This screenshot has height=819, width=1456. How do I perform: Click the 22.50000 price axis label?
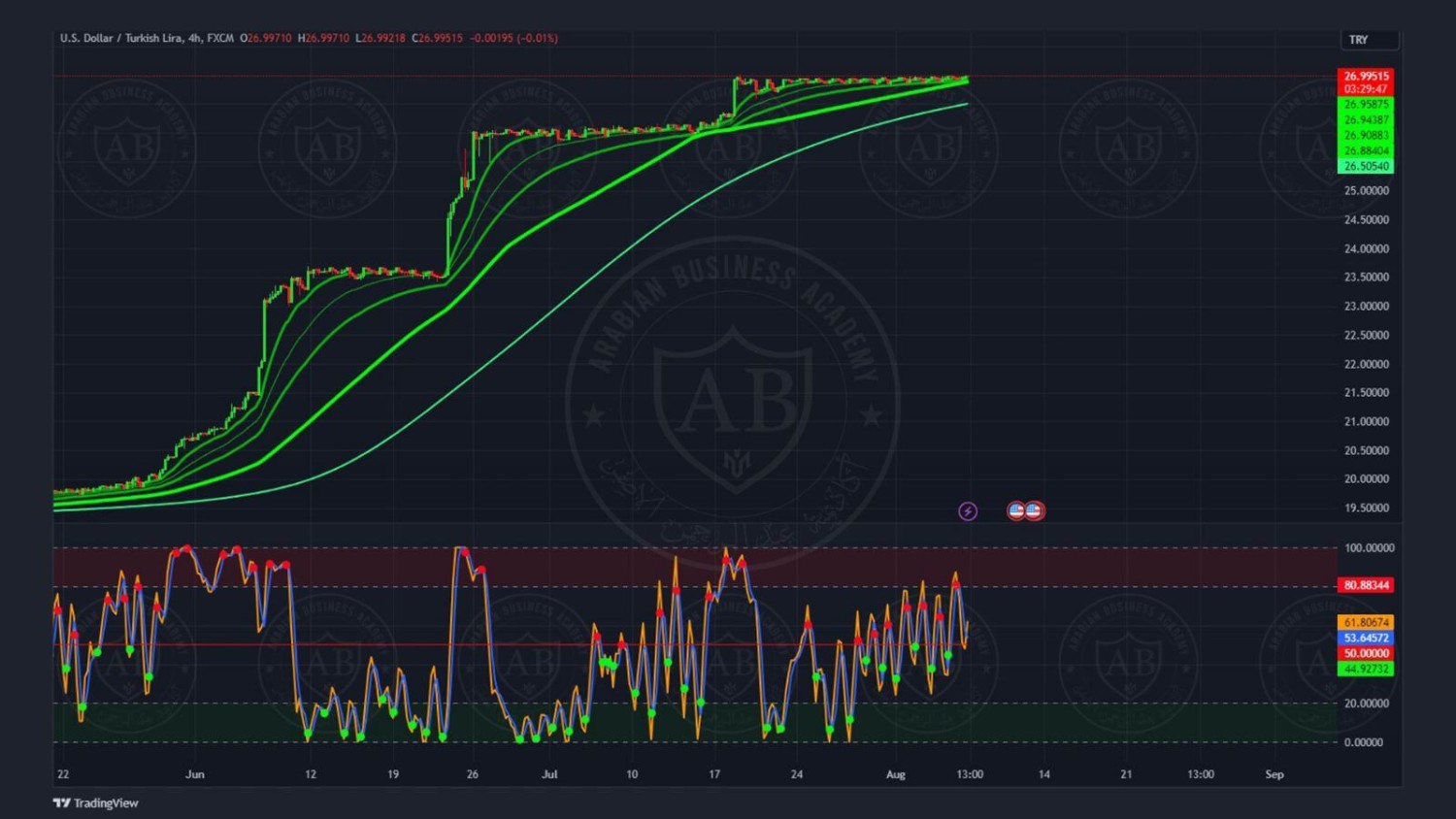coord(1366,335)
